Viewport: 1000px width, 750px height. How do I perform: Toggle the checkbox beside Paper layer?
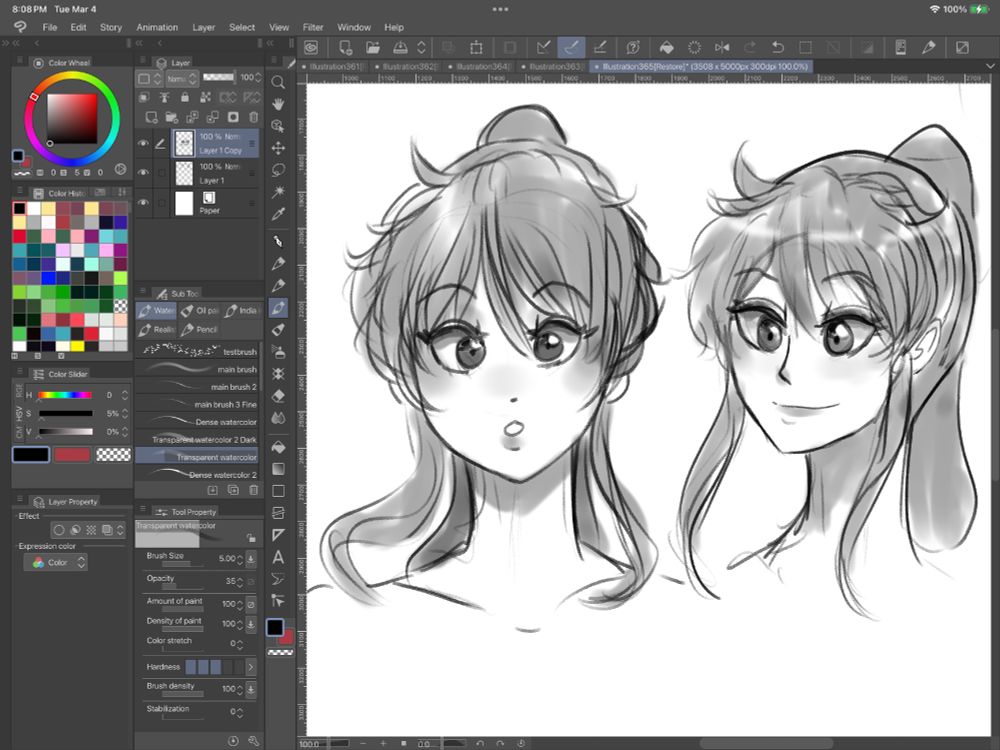pos(161,203)
